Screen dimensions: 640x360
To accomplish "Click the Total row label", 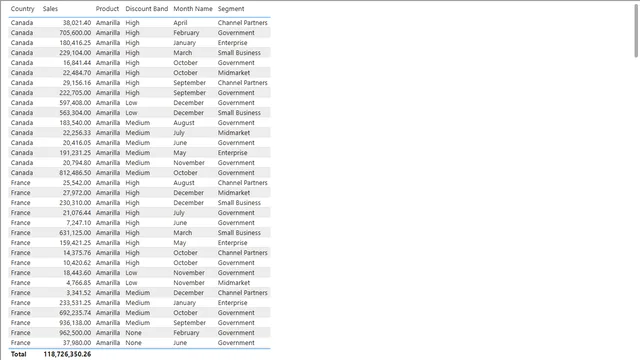I will (18, 354).
